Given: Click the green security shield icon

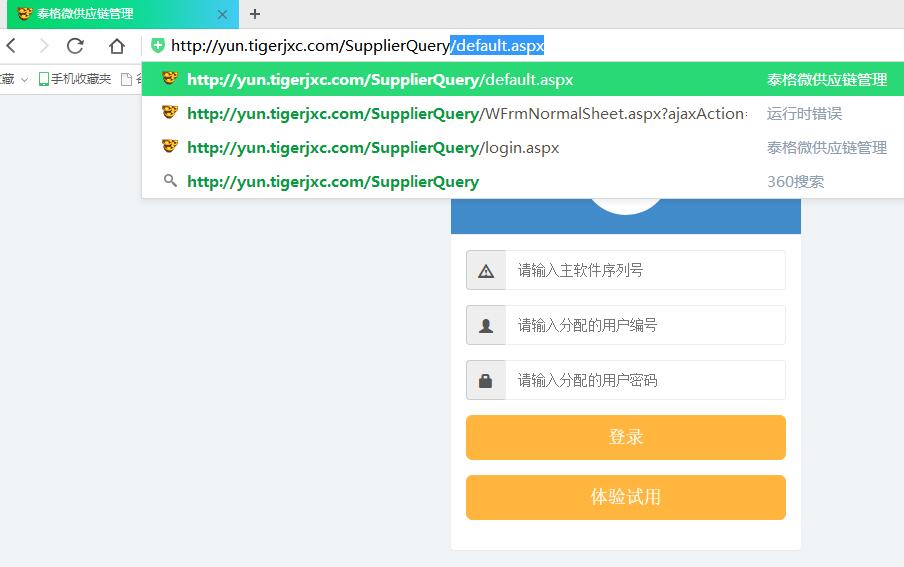Looking at the screenshot, I should tap(157, 46).
